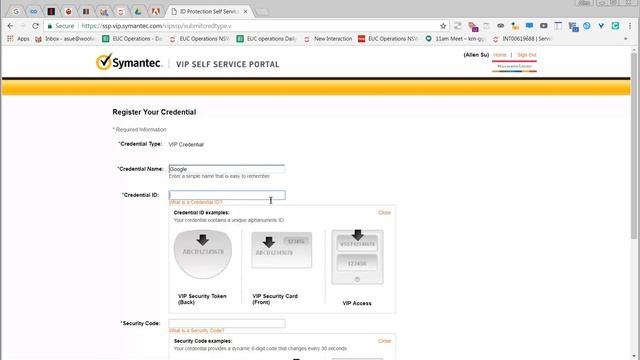The height and width of the screenshot is (360, 640).
Task: Switch to the Adobe tab with red favicon
Action: point(155,11)
